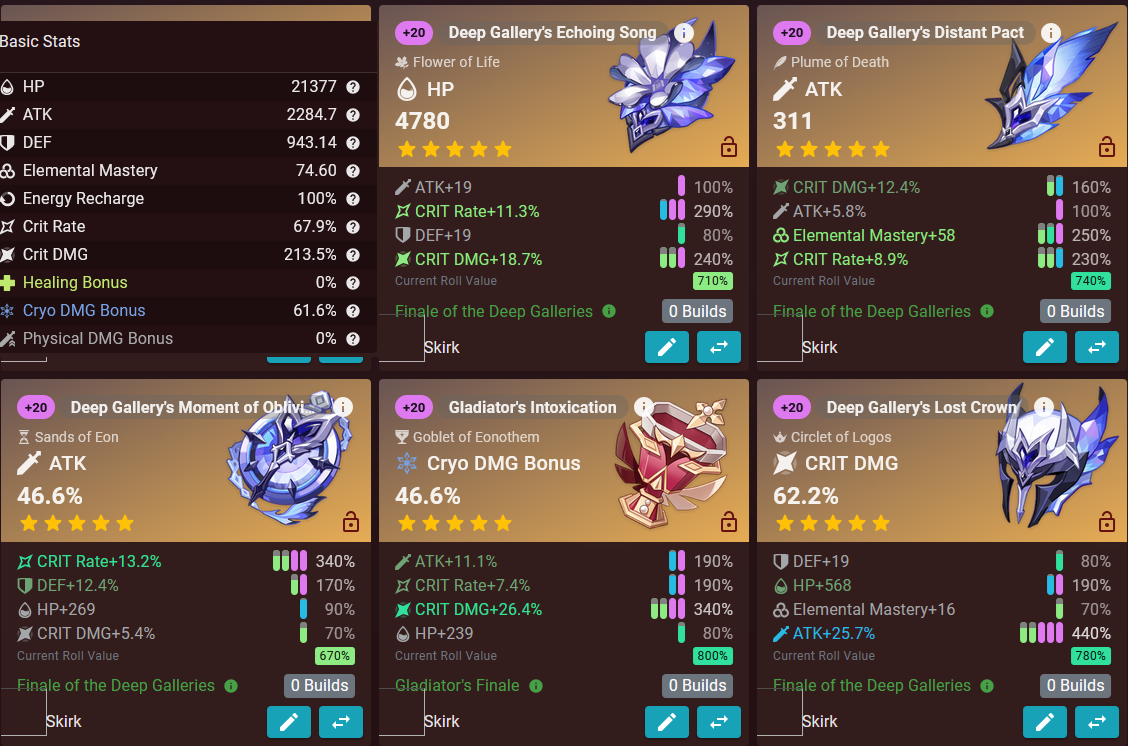Viewport: 1140px width, 752px height.
Task: Click the 0 Builds badge on Gladiator's Intoxication
Action: (697, 686)
